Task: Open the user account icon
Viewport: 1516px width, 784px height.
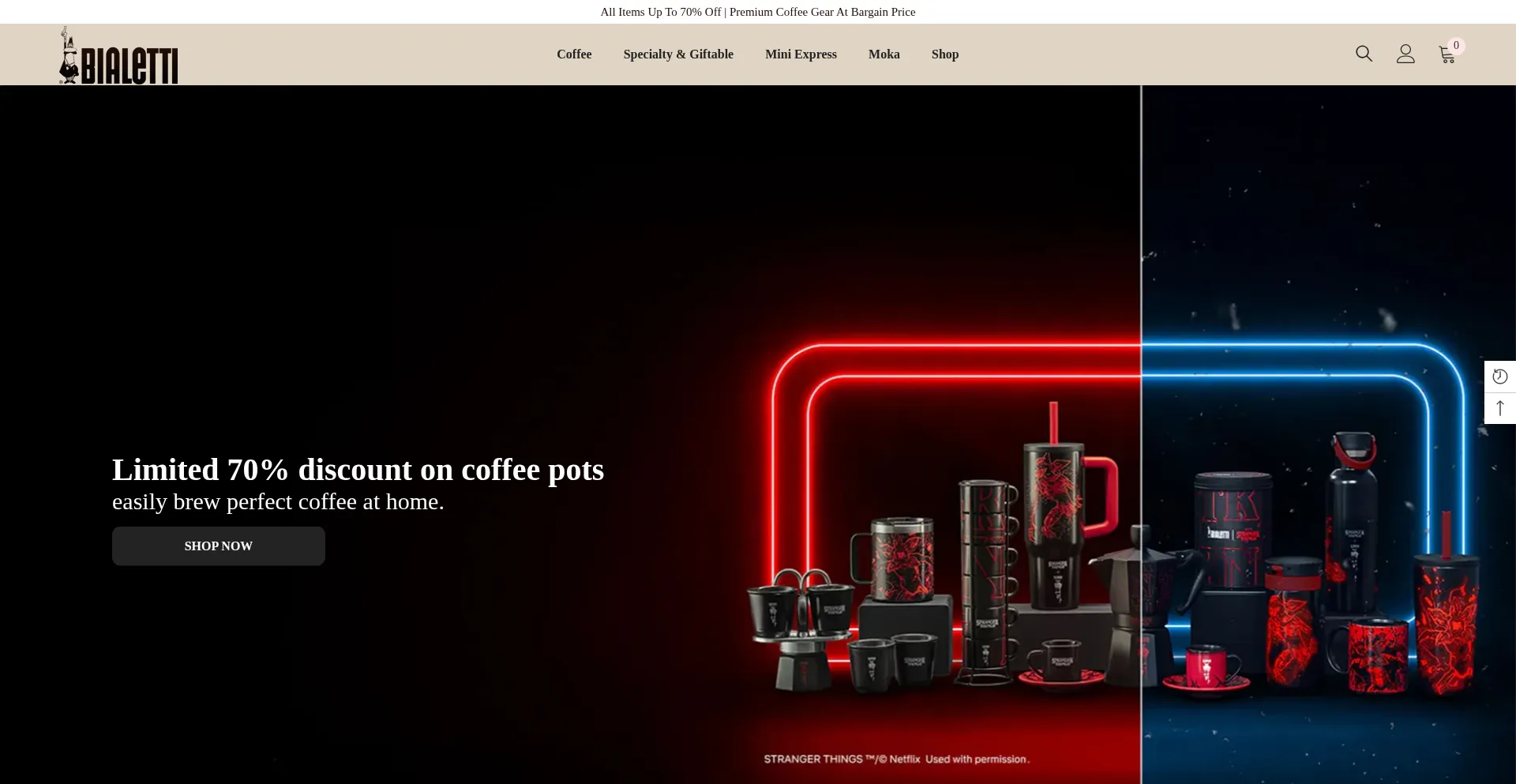Action: [1405, 54]
